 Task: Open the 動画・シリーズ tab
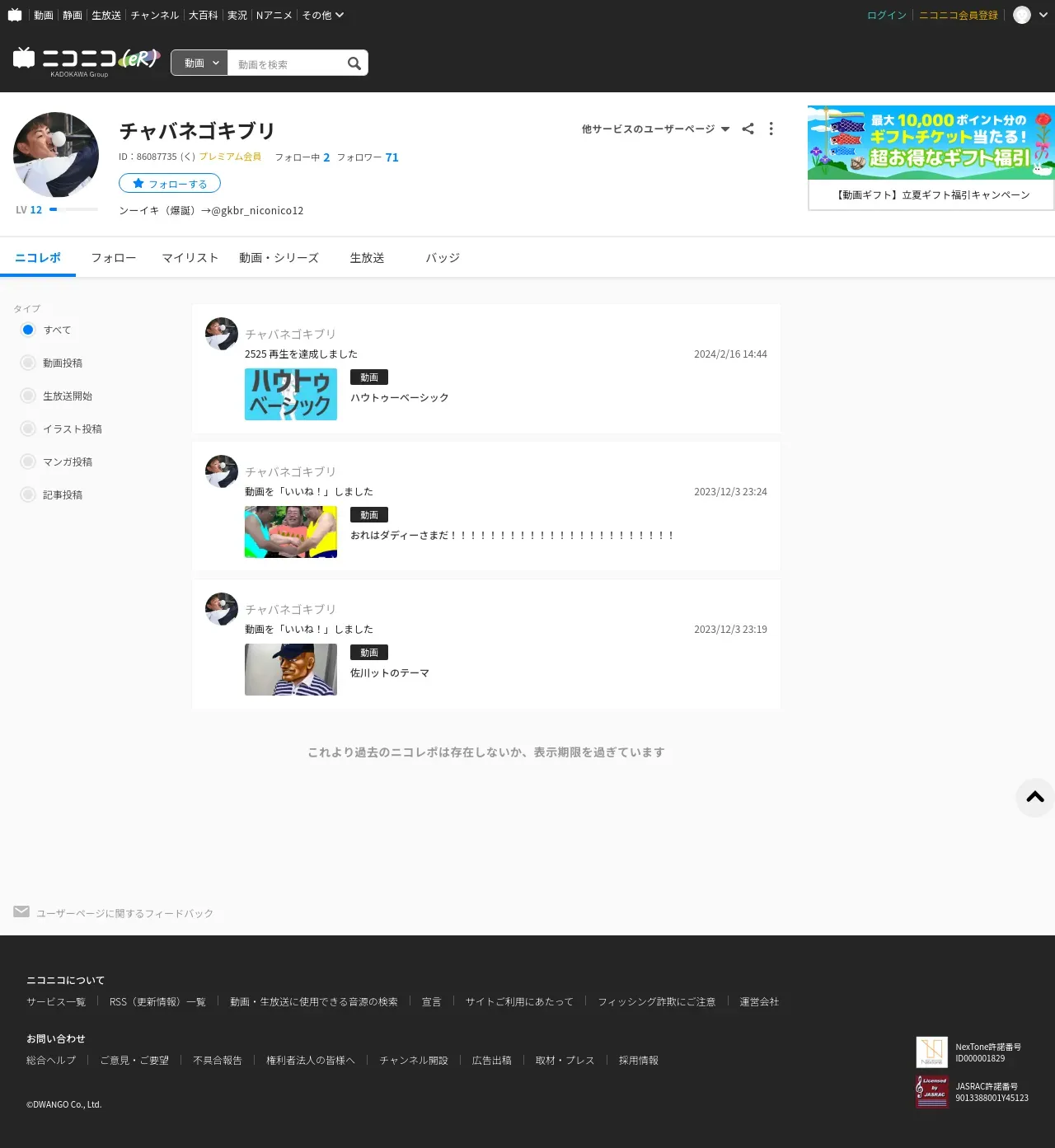coord(279,258)
